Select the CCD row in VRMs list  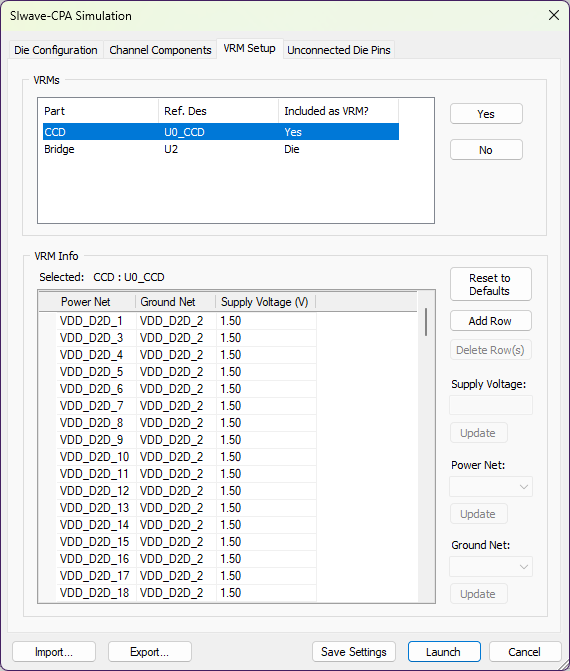[221, 132]
